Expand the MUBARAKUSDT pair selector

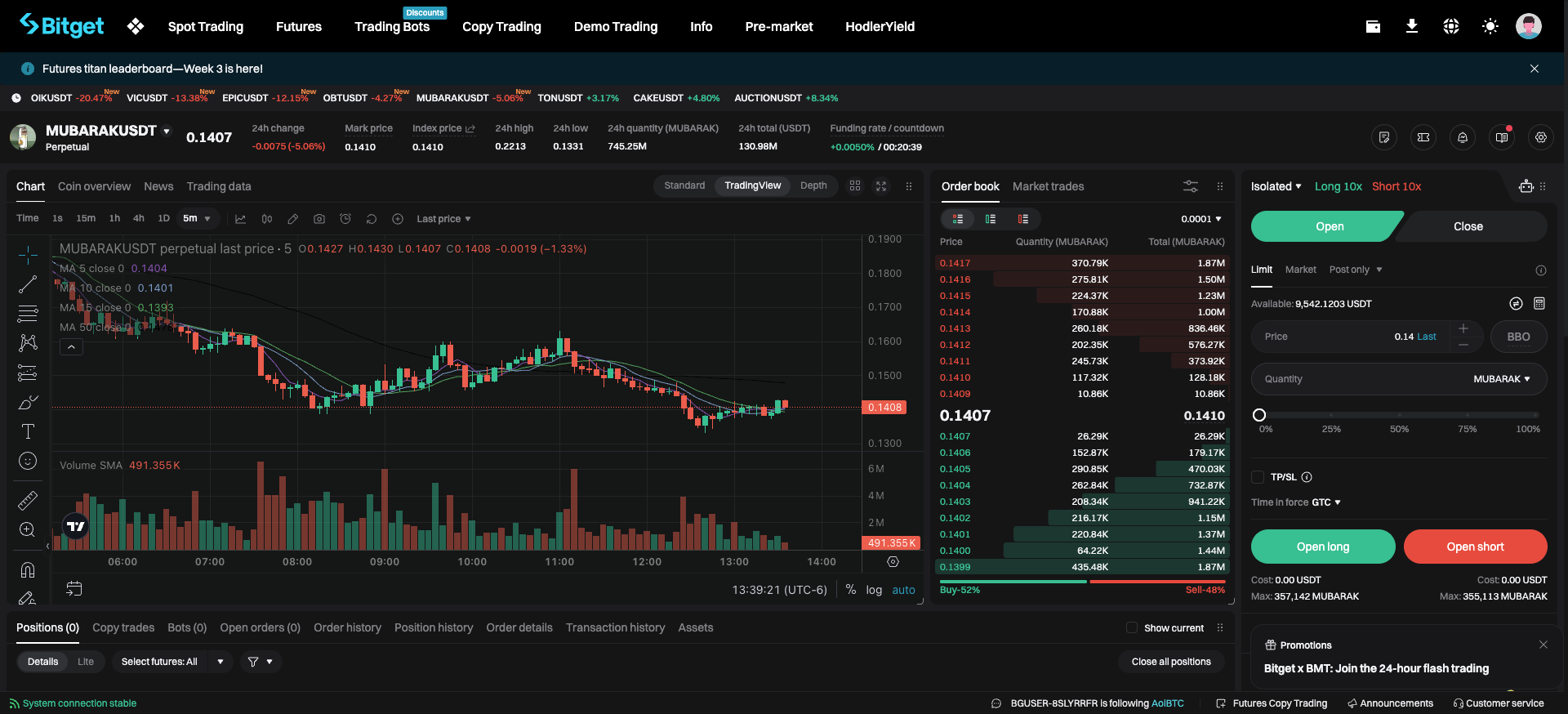click(x=167, y=131)
